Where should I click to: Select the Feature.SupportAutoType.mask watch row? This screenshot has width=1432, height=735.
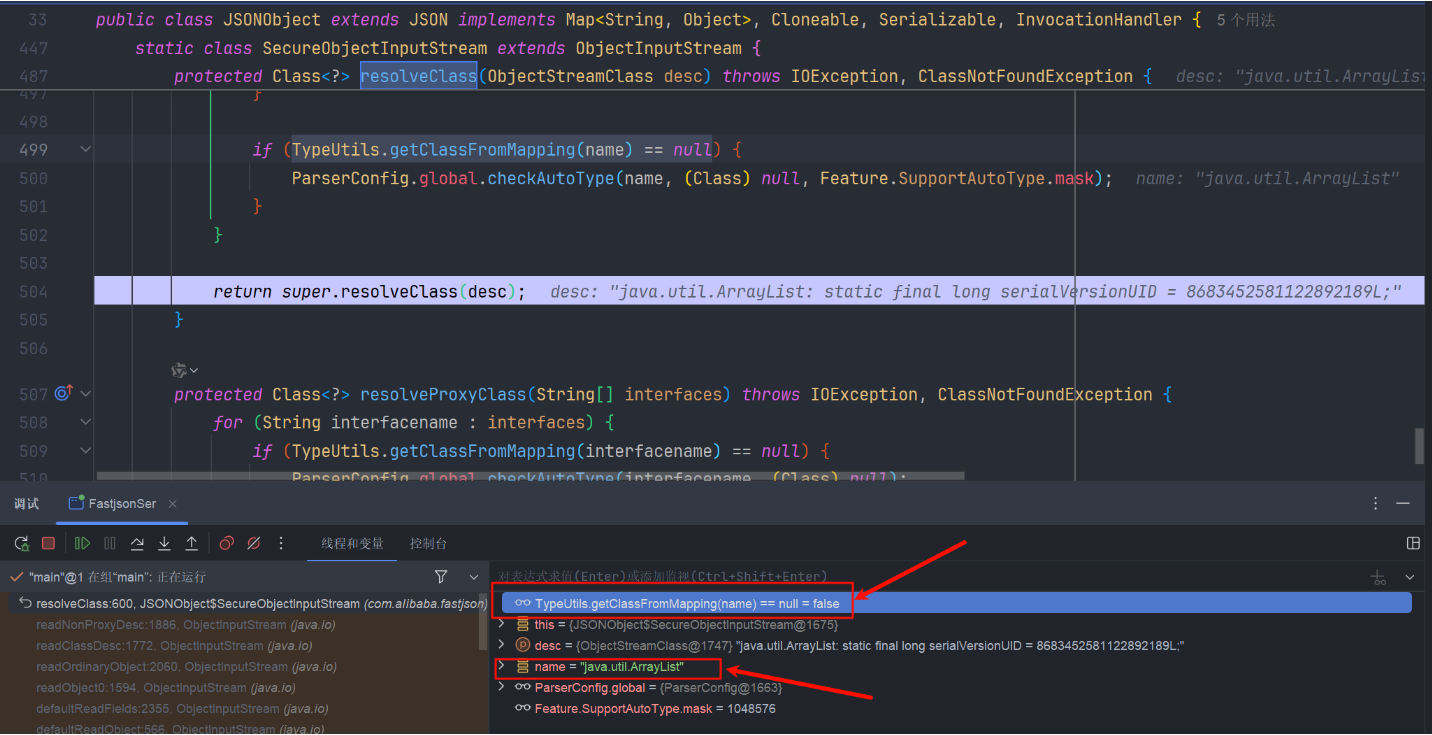(956, 708)
